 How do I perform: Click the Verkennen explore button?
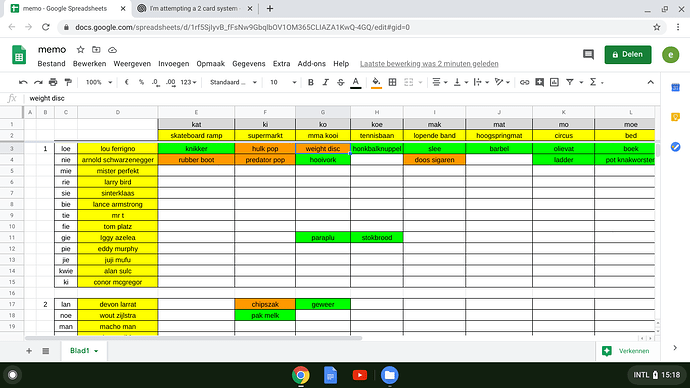628,351
